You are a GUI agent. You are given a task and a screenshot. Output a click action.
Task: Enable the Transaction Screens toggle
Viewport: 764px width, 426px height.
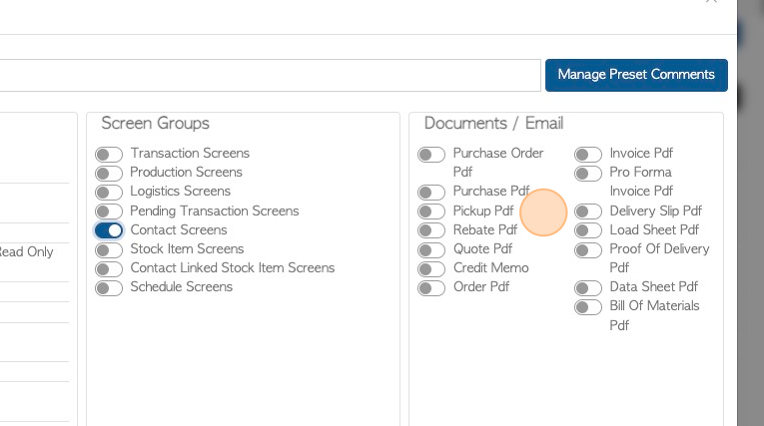pos(109,155)
